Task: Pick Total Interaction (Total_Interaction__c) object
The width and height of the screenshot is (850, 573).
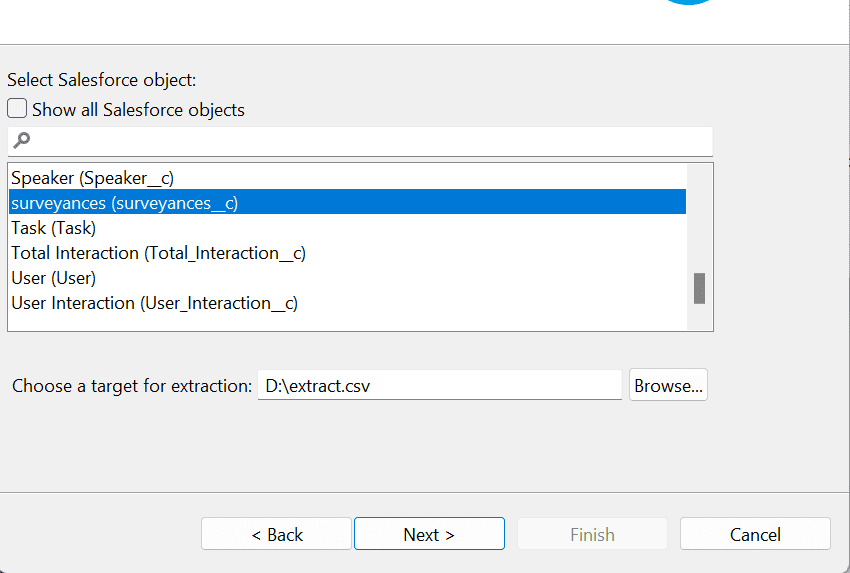Action: click(158, 253)
